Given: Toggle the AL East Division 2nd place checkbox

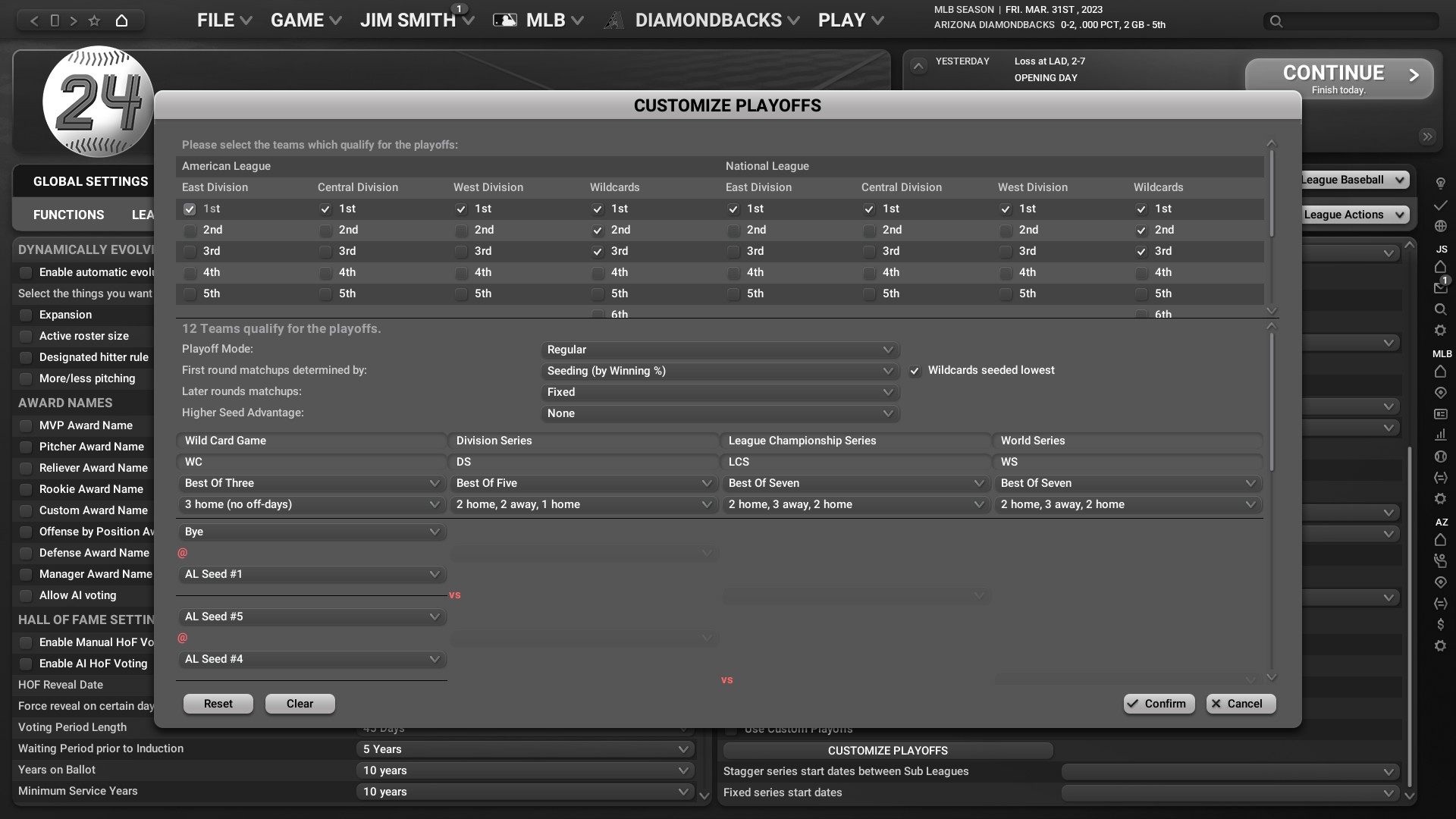Looking at the screenshot, I should coord(189,229).
